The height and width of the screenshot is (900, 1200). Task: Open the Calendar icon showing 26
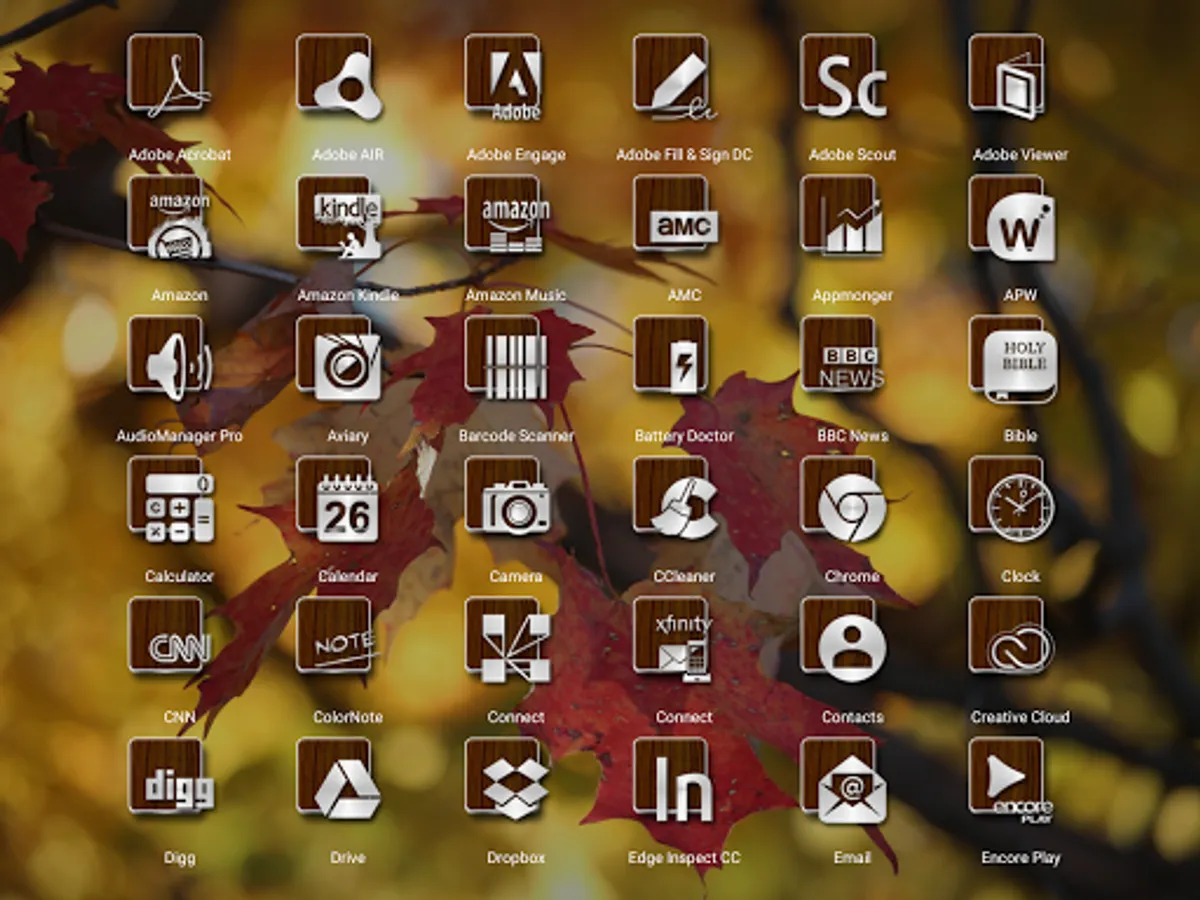coord(338,499)
